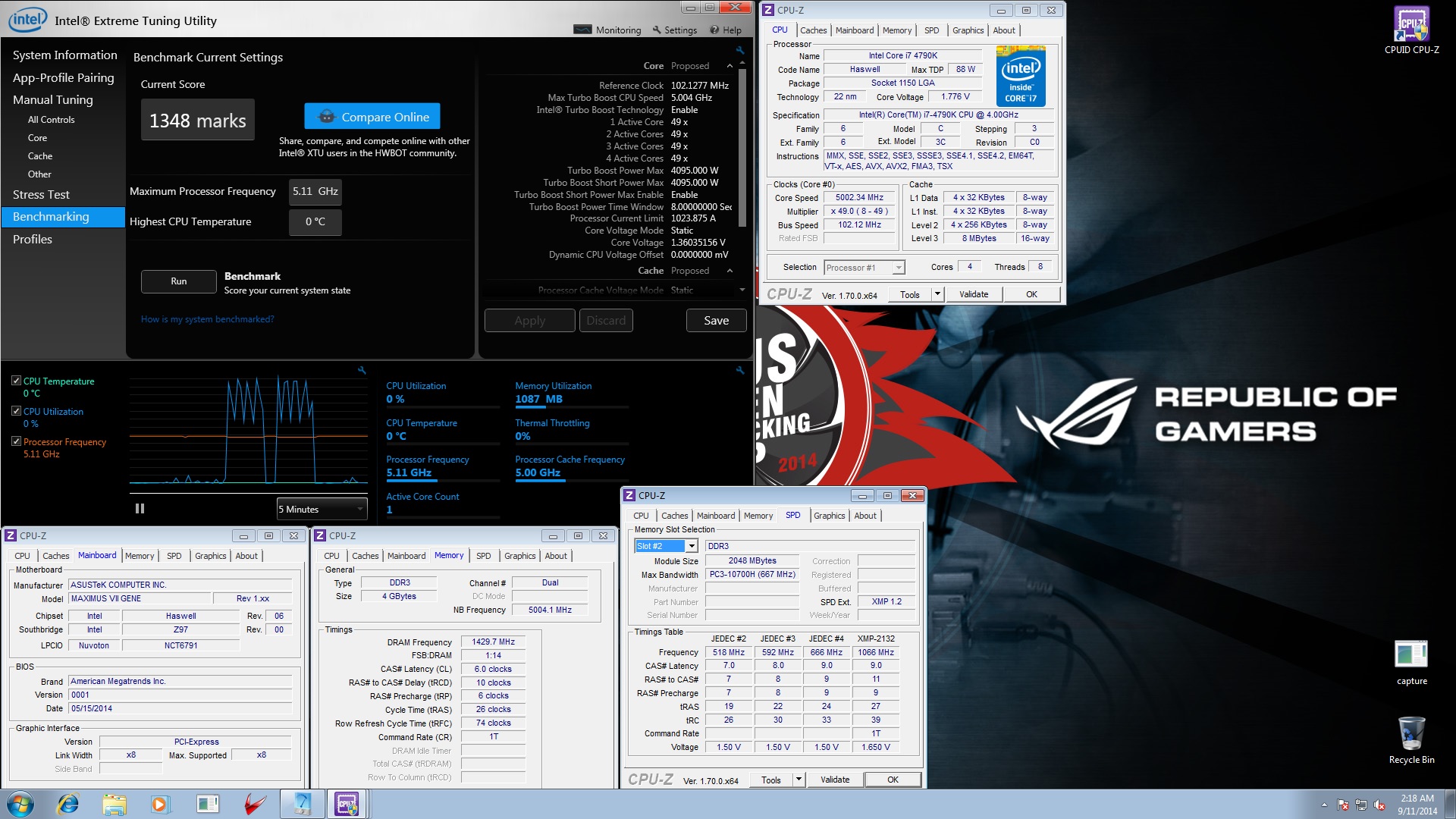Select the capture desktop icon
The width and height of the screenshot is (1456, 819).
pyautogui.click(x=1411, y=663)
